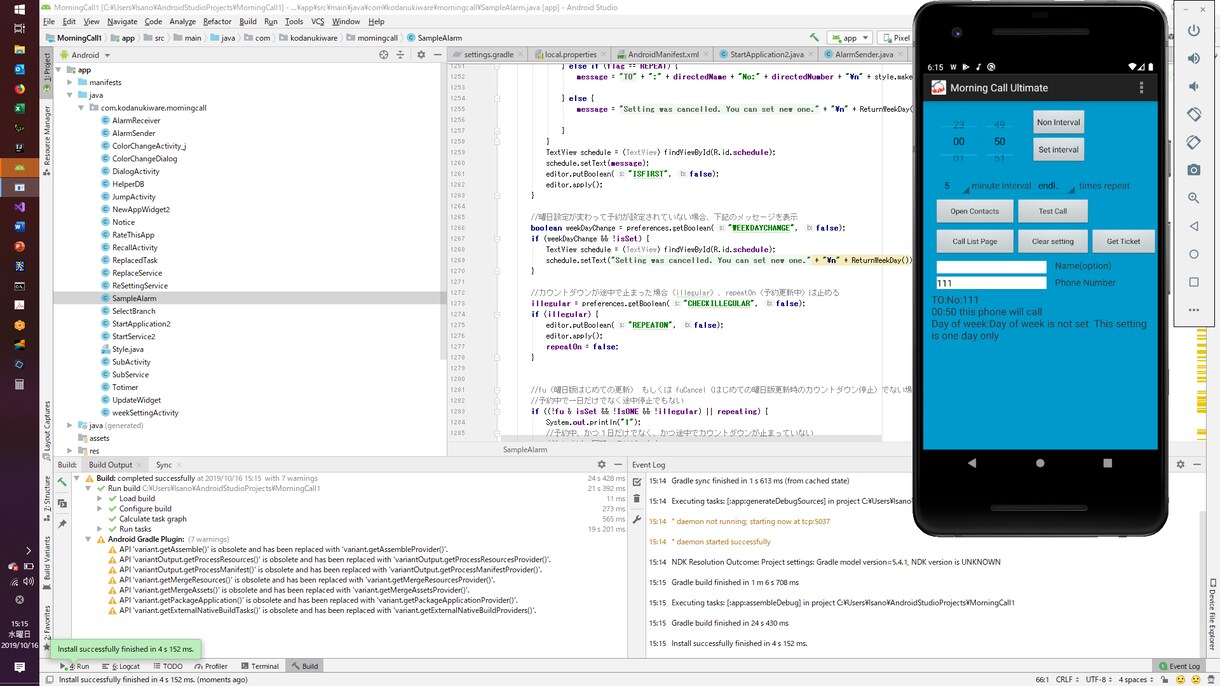Open the Android project view dropdown

(x=84, y=55)
